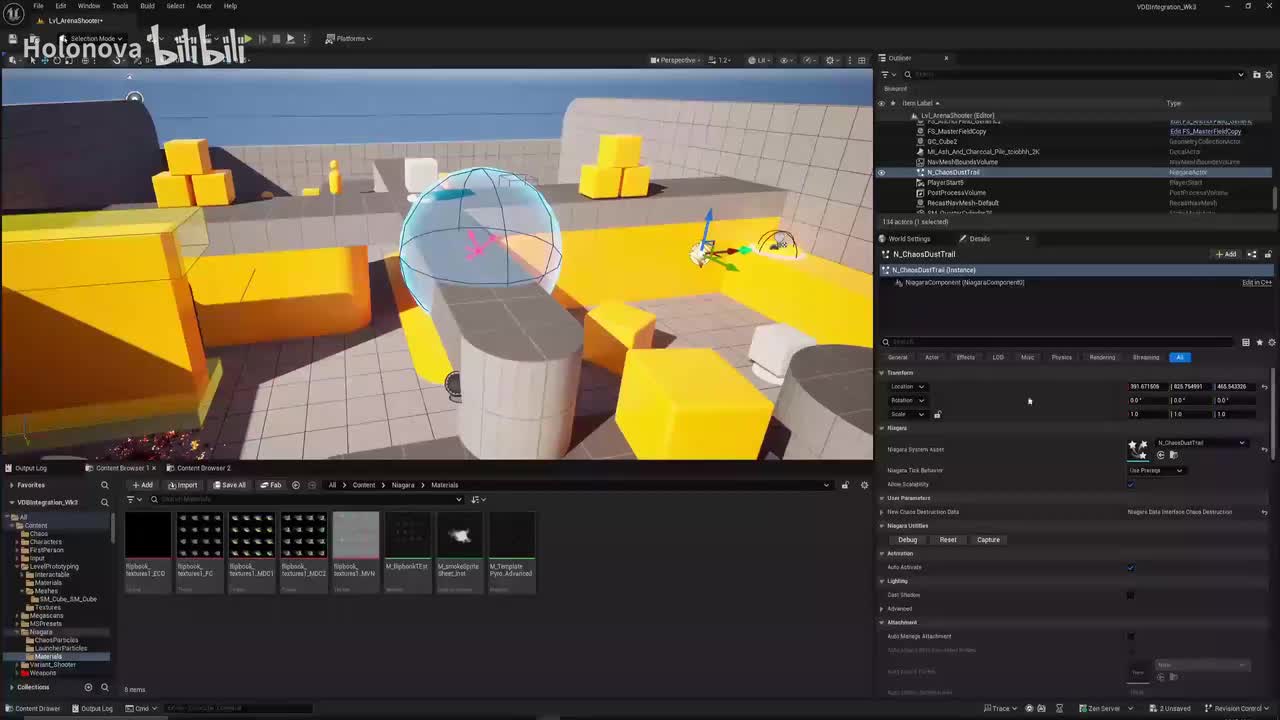Search within Favorites
The image size is (1280, 720).
point(104,485)
